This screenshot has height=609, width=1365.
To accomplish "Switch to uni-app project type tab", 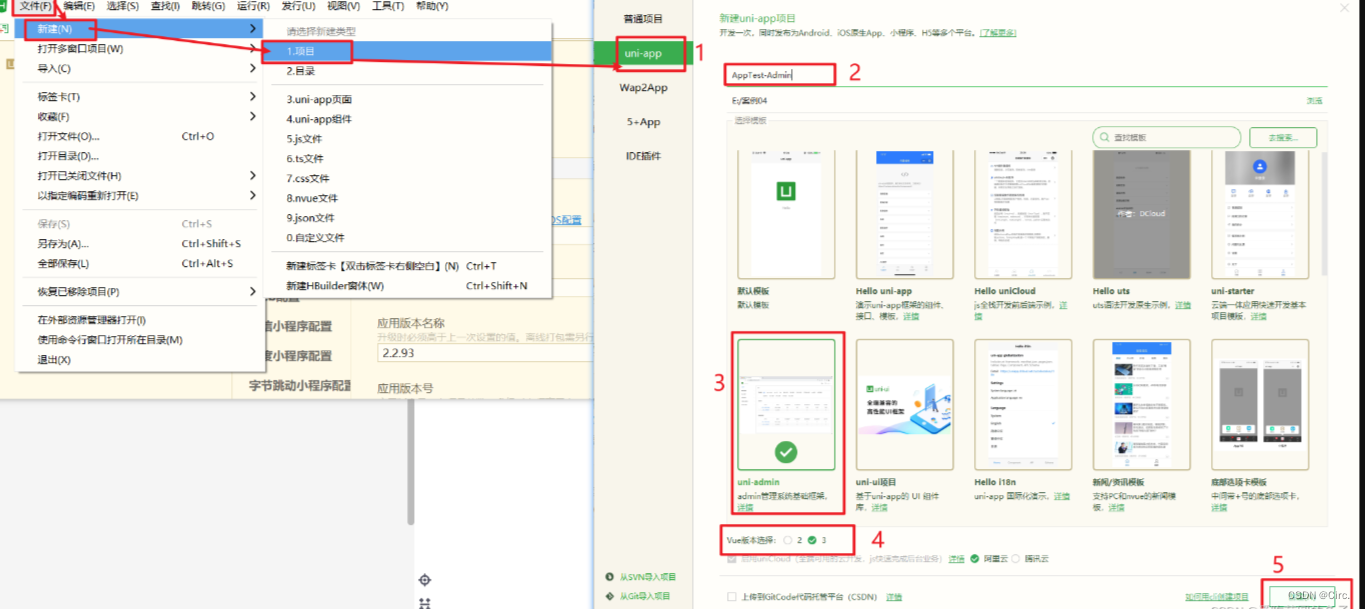I will [644, 53].
